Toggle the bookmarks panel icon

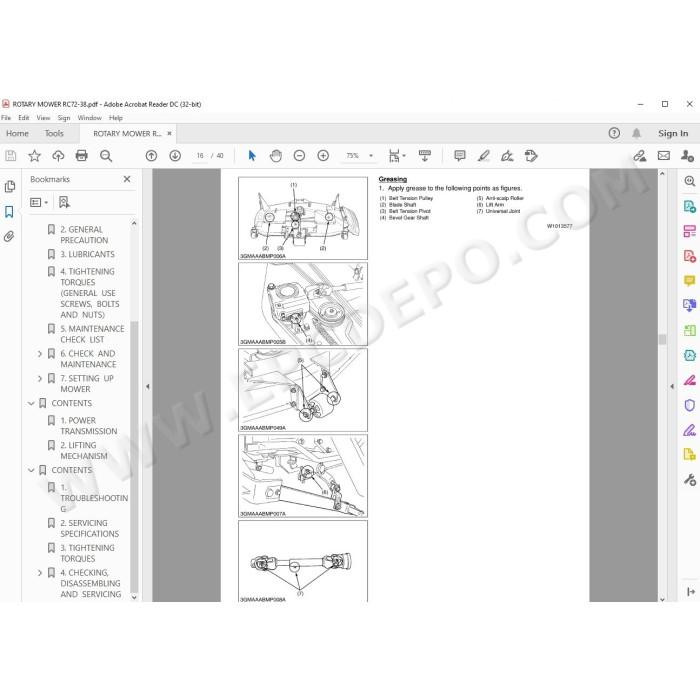pos(9,212)
